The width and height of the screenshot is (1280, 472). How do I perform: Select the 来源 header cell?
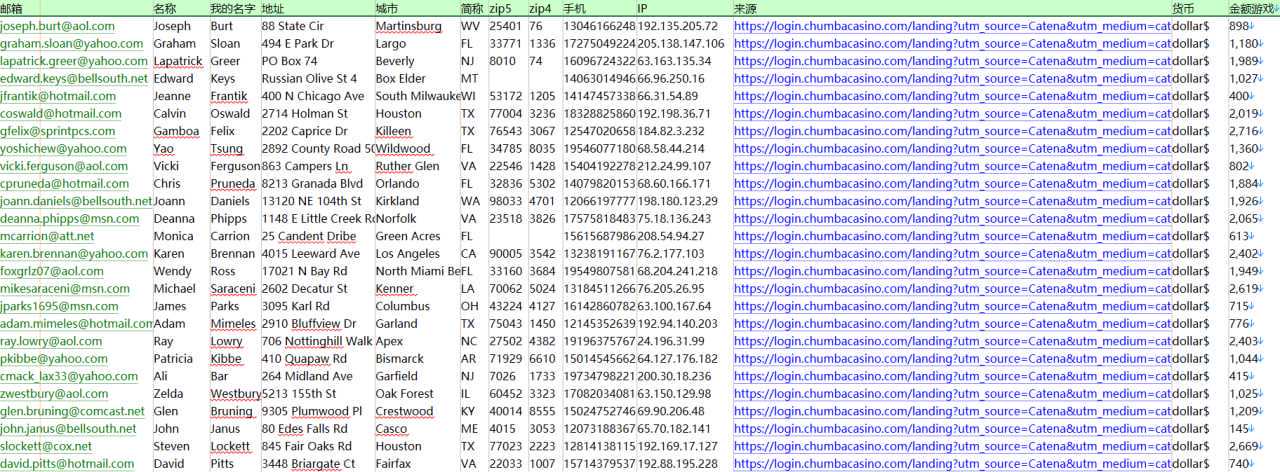coord(745,8)
